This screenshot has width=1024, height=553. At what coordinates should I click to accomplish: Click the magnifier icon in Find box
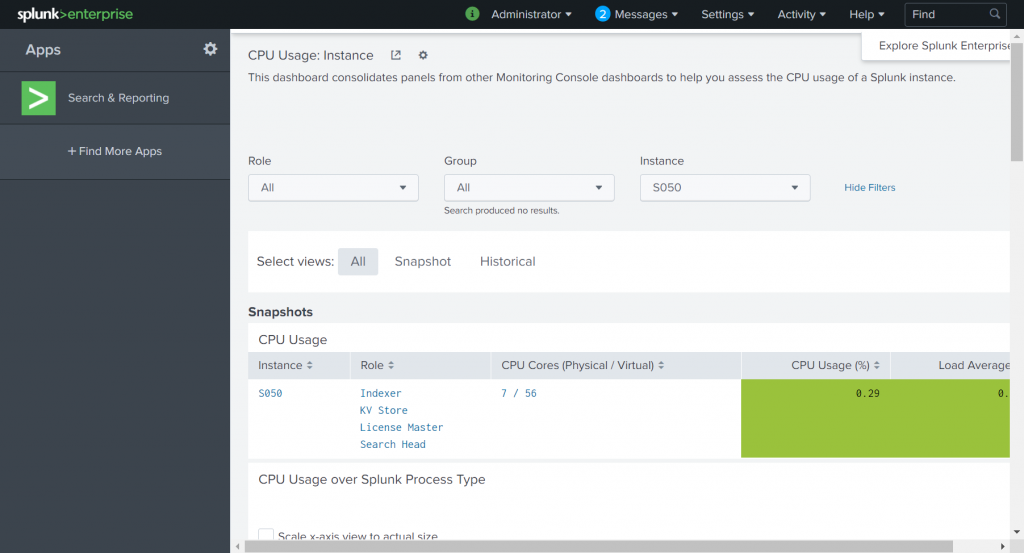995,14
